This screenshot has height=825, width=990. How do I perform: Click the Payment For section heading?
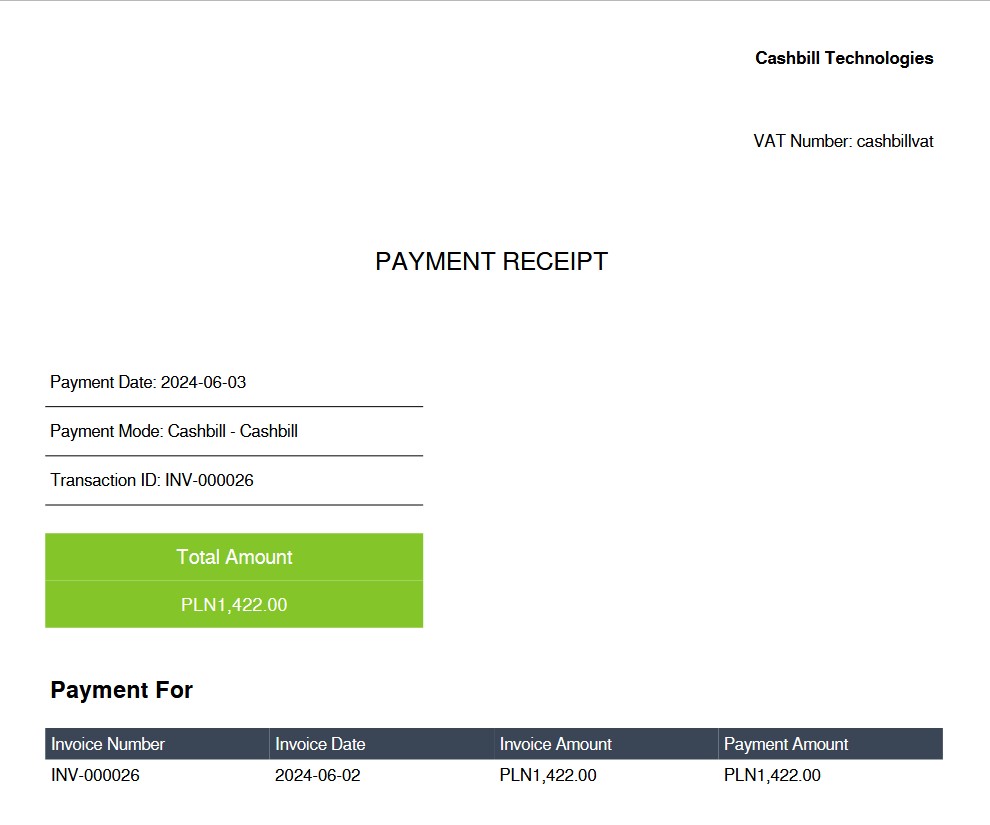click(121, 690)
